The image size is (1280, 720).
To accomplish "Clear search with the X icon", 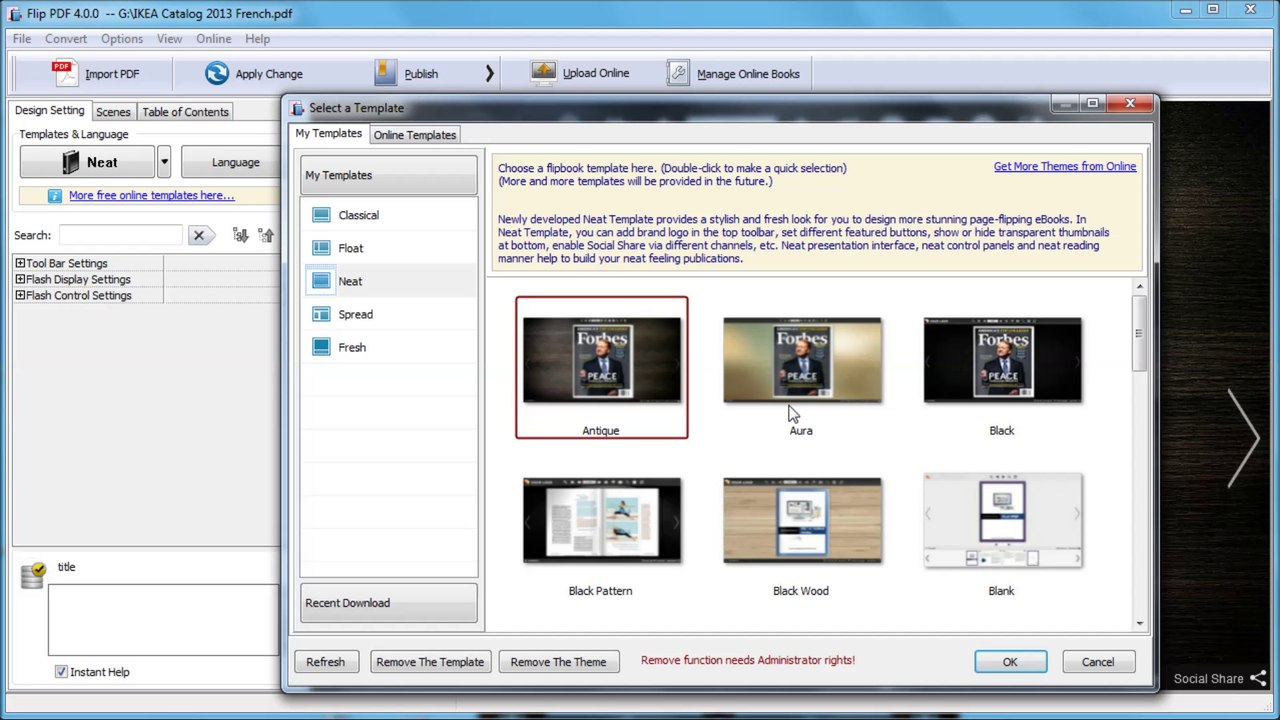I will (198, 235).
